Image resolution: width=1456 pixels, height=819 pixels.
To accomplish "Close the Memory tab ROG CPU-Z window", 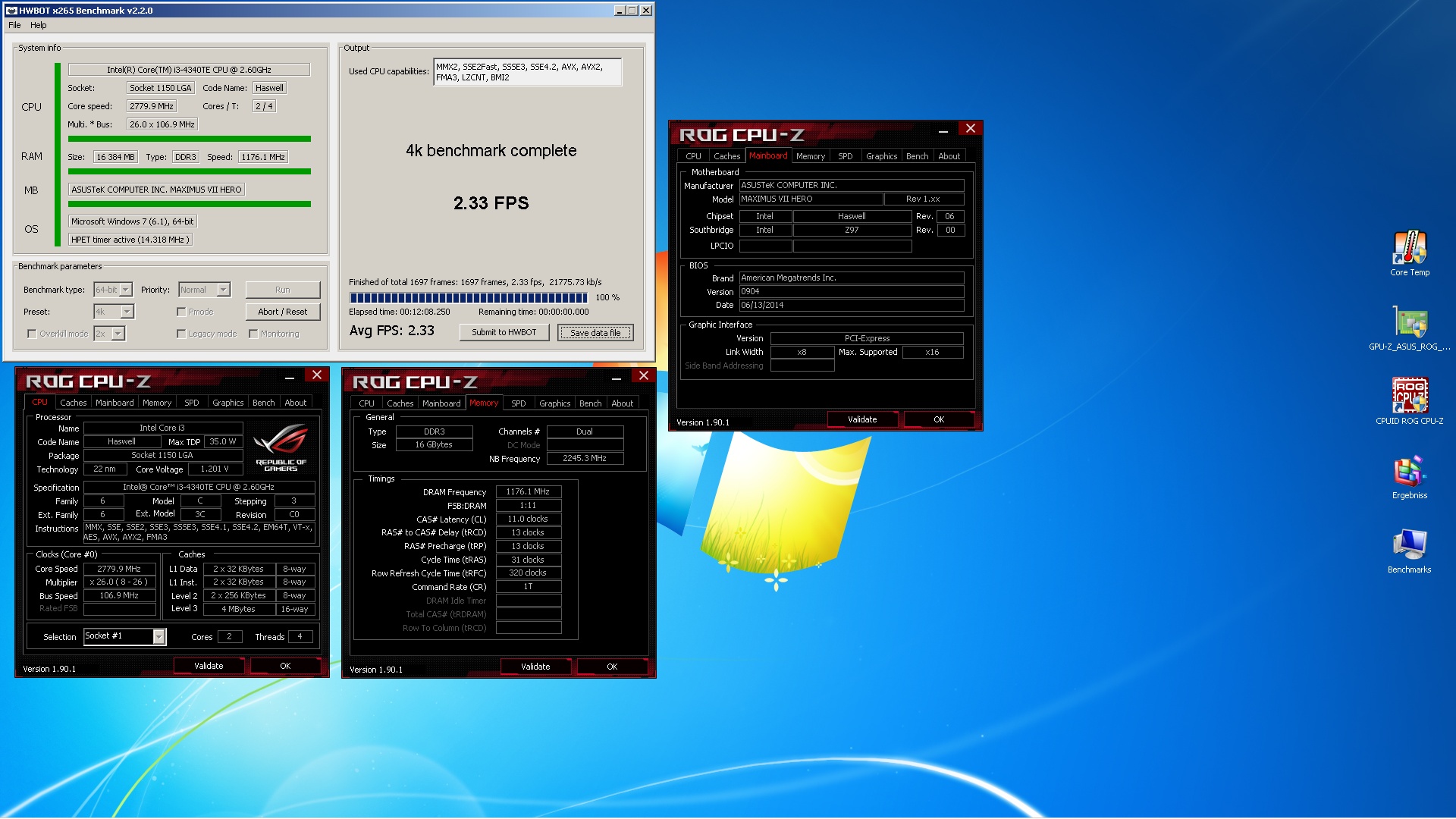I will click(644, 376).
